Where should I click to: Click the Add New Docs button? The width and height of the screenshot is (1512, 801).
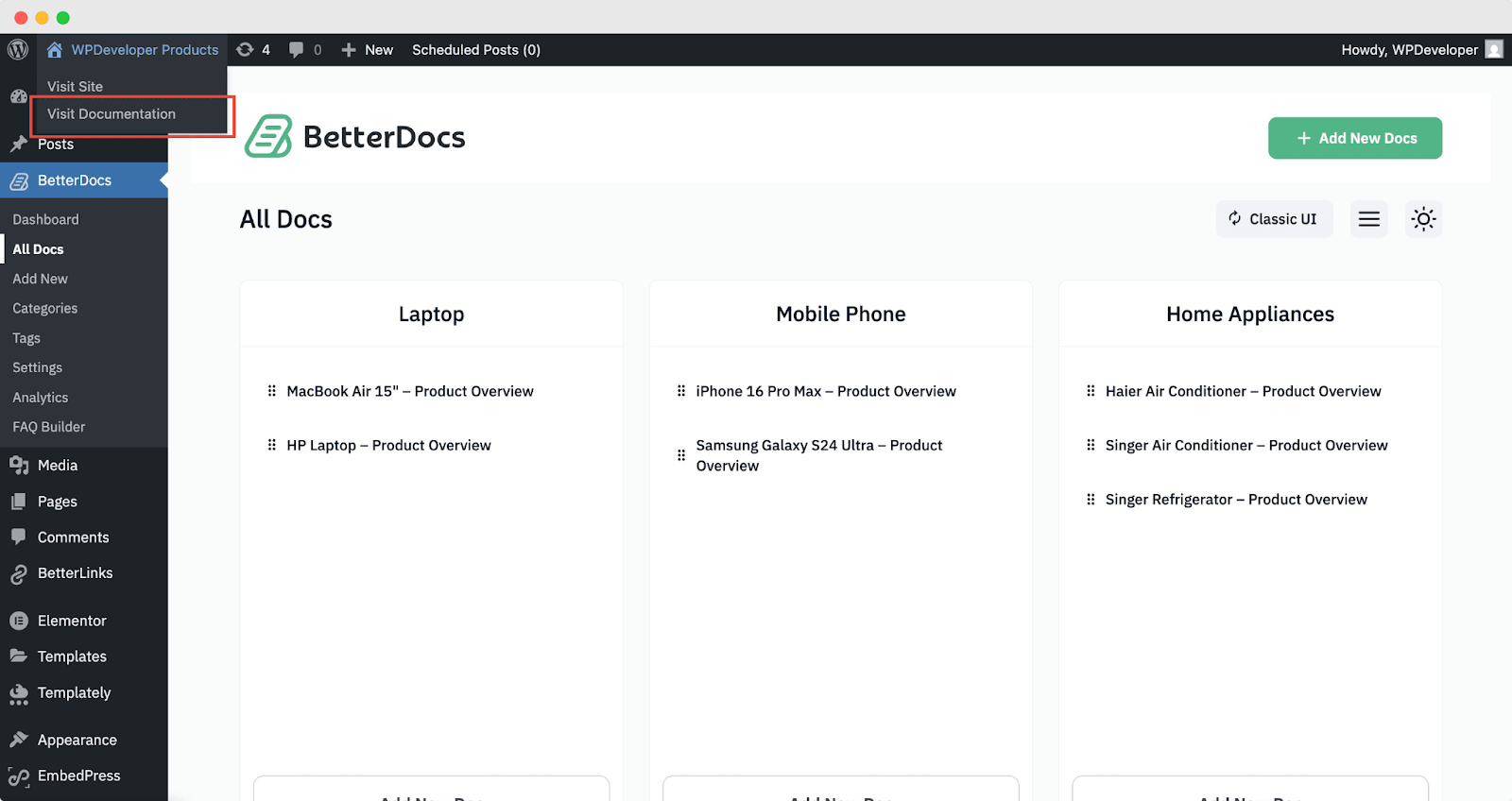1354,138
